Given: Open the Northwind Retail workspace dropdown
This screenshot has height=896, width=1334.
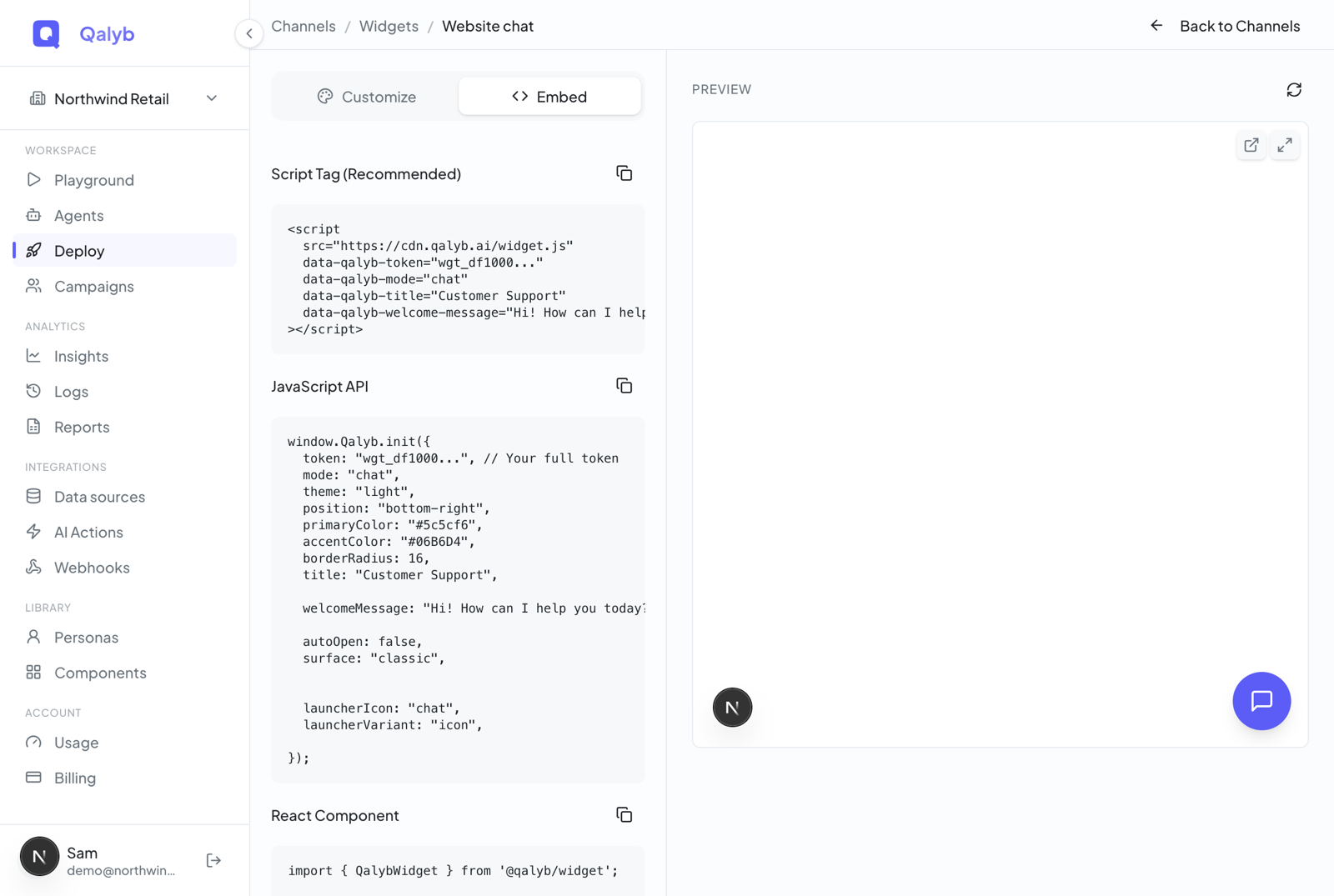Looking at the screenshot, I should point(124,98).
